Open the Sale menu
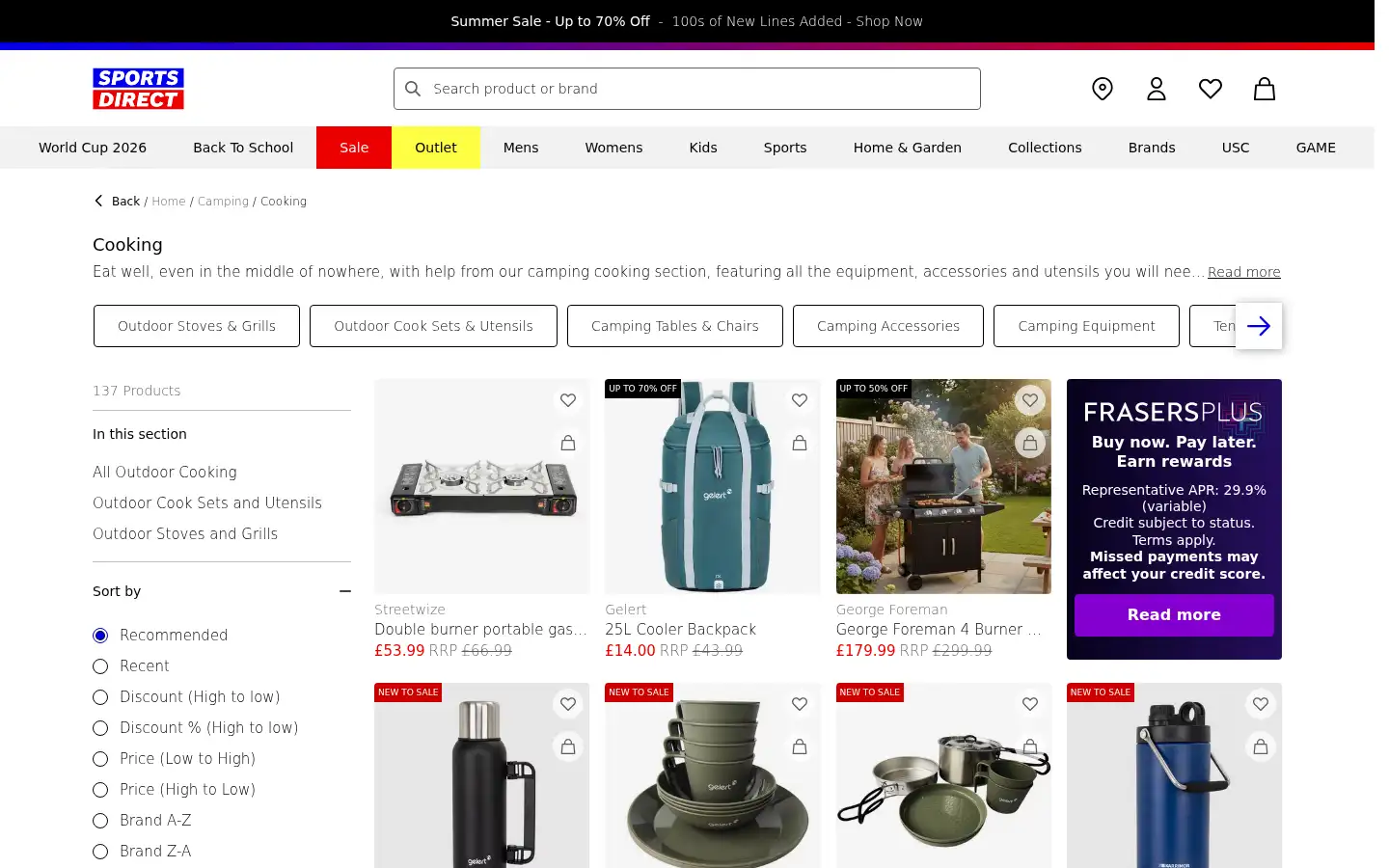This screenshot has width=1389, height=868. pos(354,148)
